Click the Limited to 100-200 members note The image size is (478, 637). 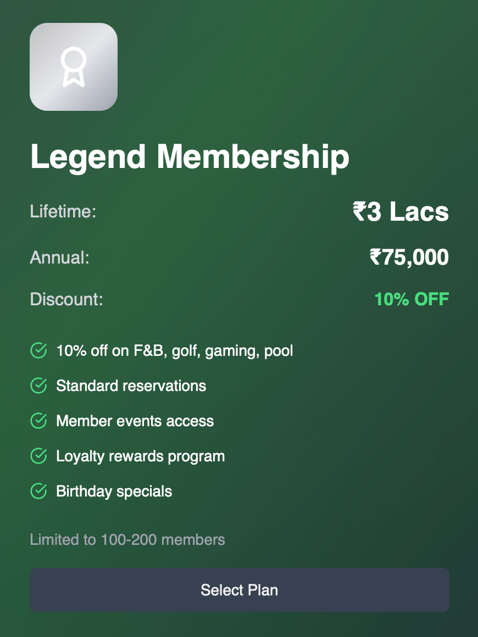tap(128, 540)
